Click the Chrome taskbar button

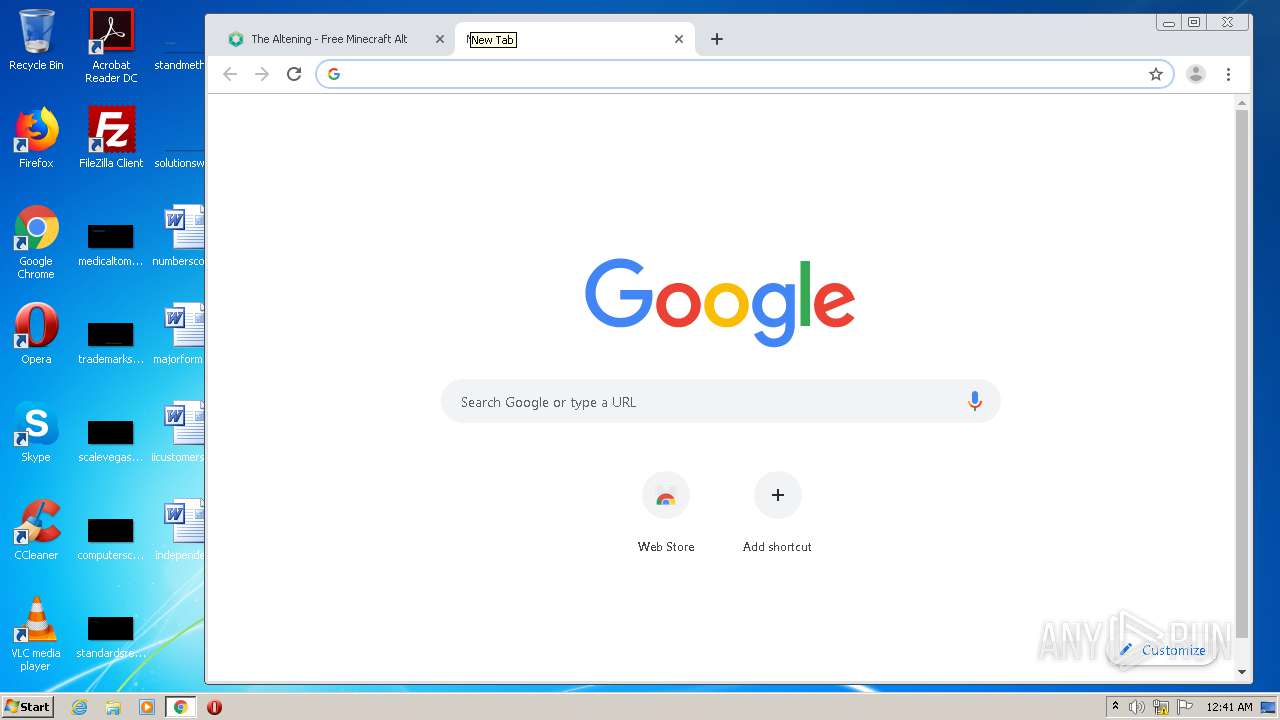coord(180,707)
